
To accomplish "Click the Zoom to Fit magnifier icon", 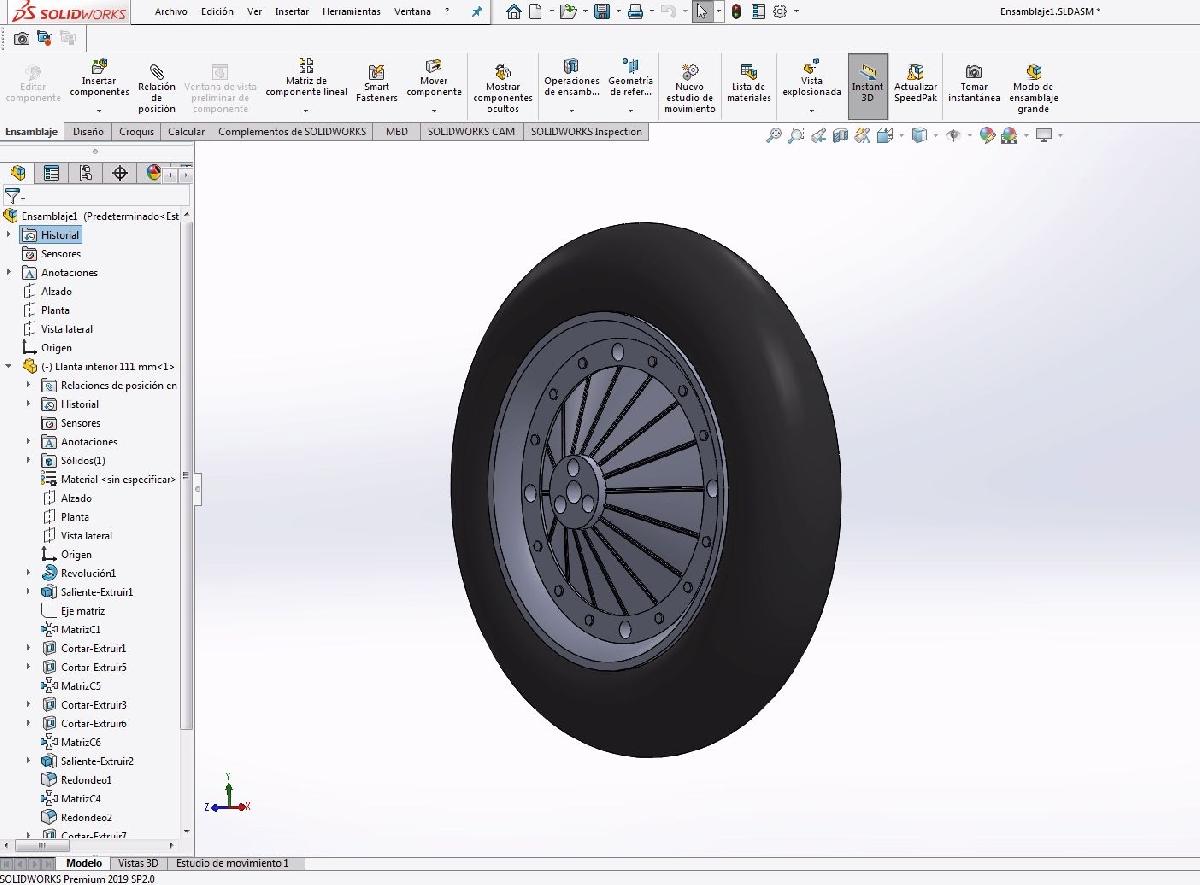I will point(774,136).
